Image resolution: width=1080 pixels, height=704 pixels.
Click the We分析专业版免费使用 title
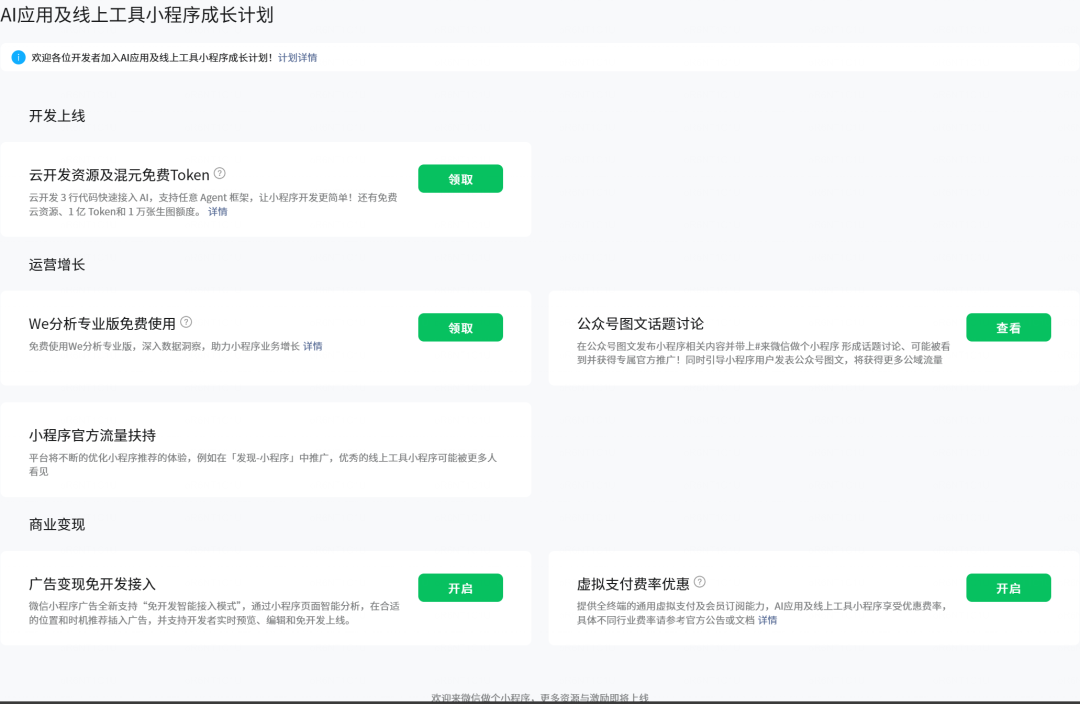click(102, 324)
